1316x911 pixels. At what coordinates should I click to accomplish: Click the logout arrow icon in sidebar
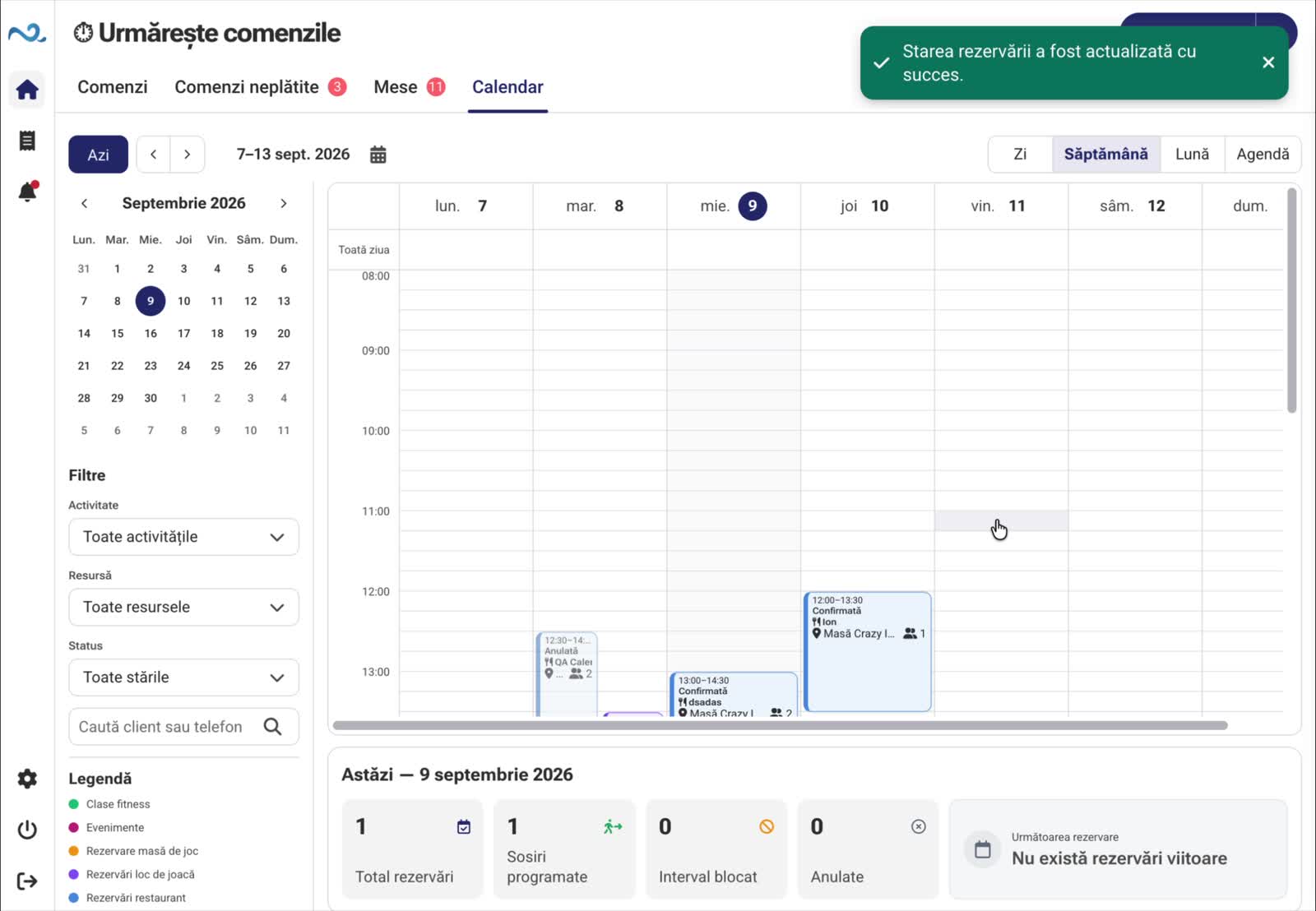click(x=27, y=881)
